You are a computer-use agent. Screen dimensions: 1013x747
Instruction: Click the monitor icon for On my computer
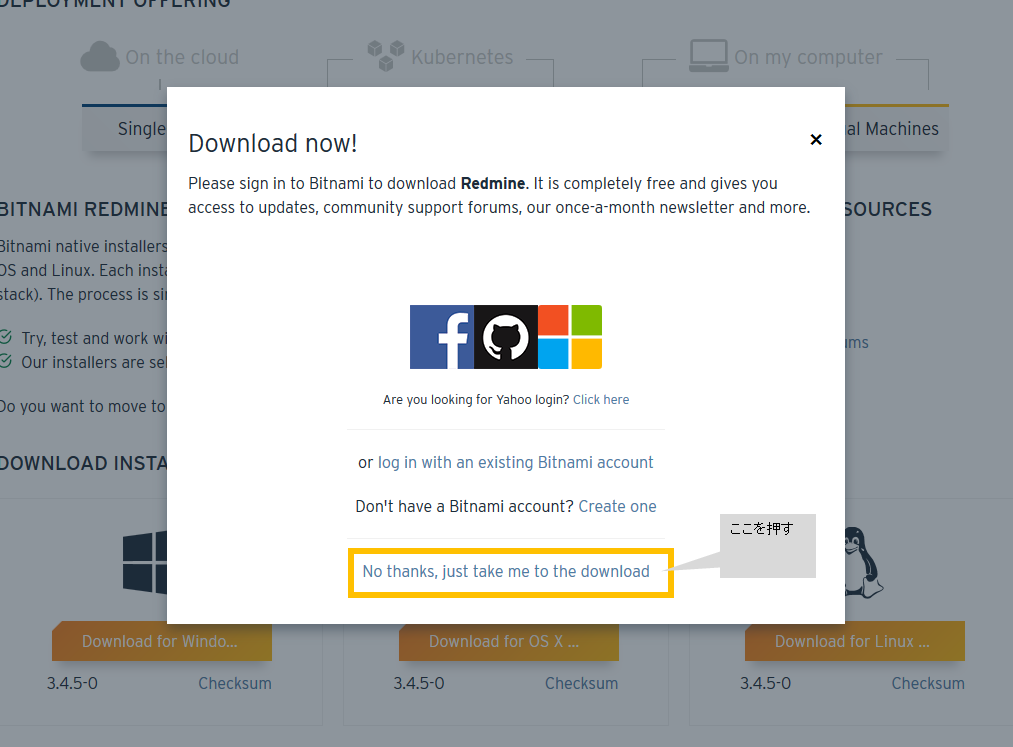(710, 55)
